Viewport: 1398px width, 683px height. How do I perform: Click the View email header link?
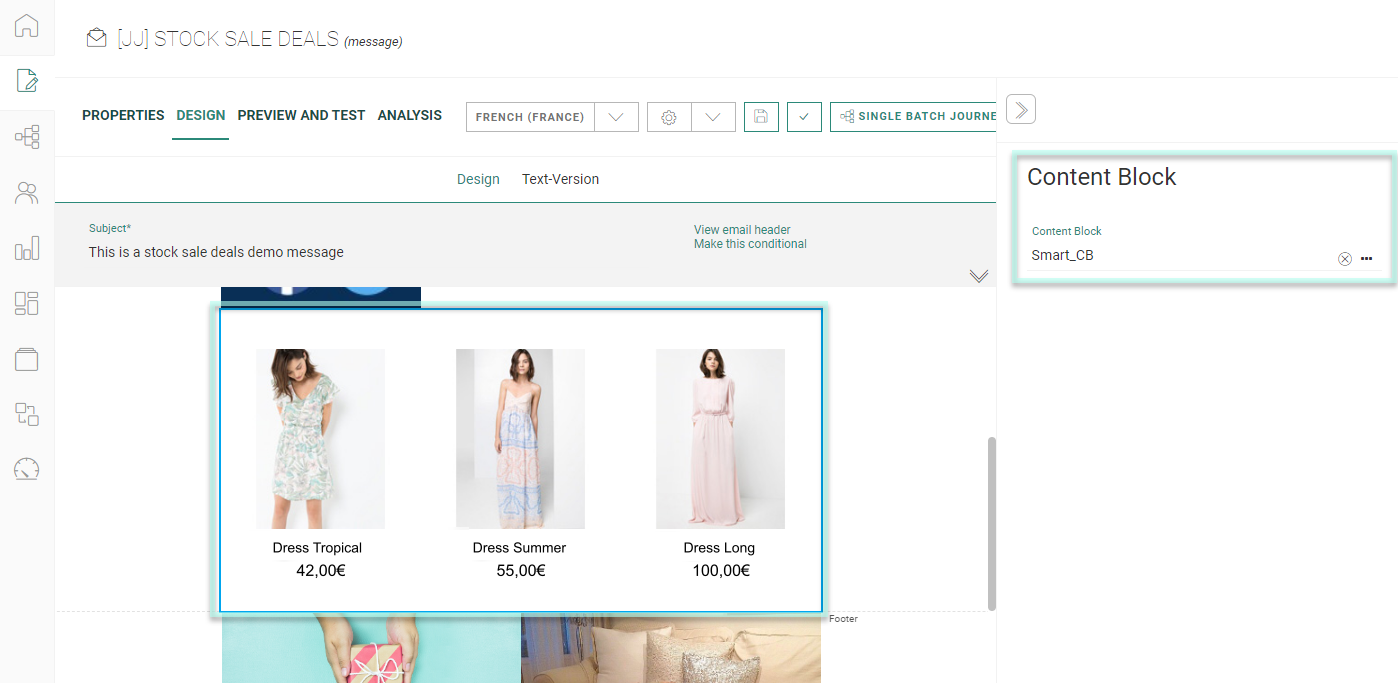point(742,230)
